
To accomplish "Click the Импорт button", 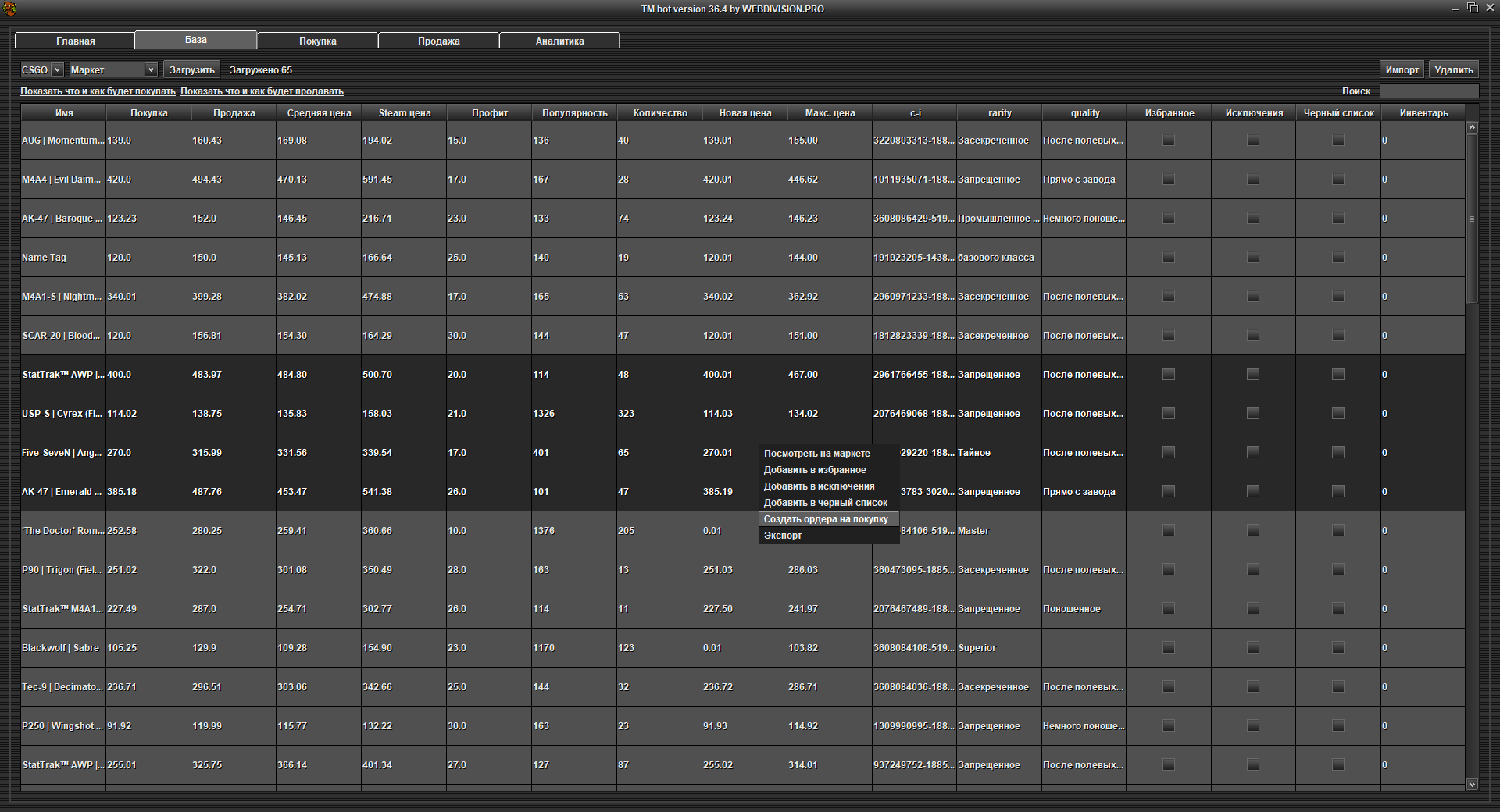I will tap(1402, 70).
